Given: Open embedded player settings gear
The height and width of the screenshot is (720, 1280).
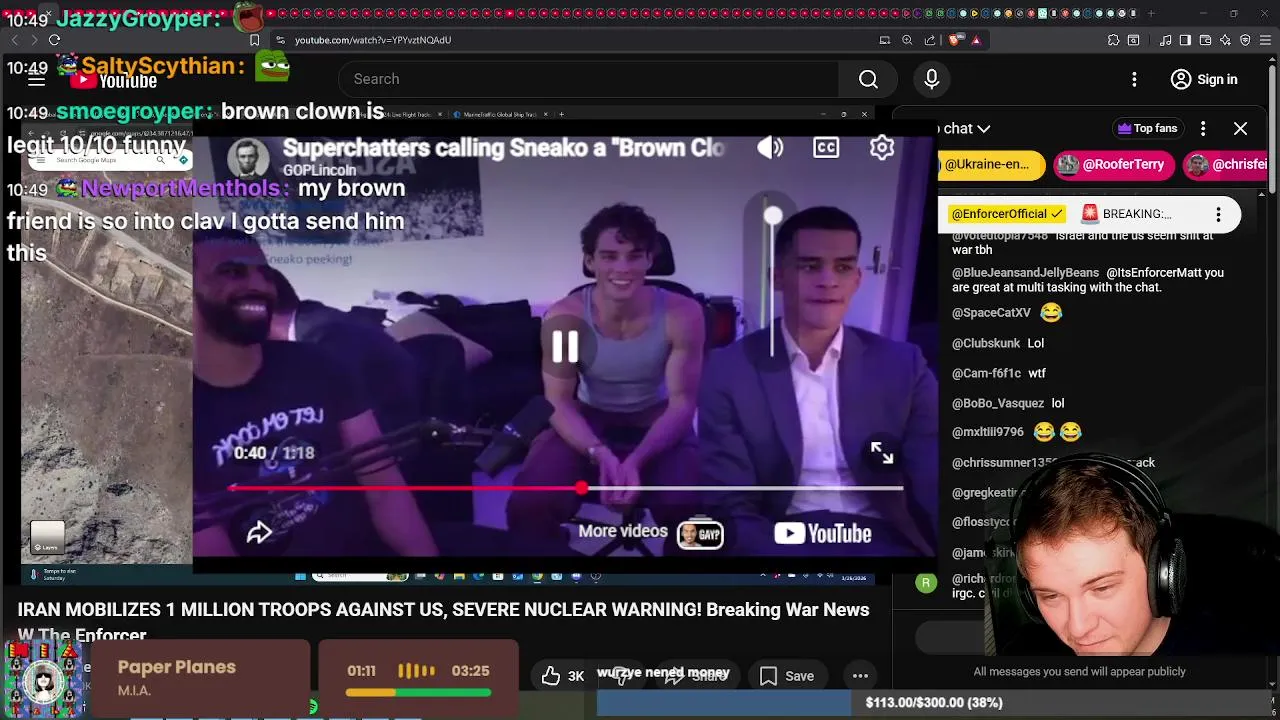Looking at the screenshot, I should (x=882, y=148).
